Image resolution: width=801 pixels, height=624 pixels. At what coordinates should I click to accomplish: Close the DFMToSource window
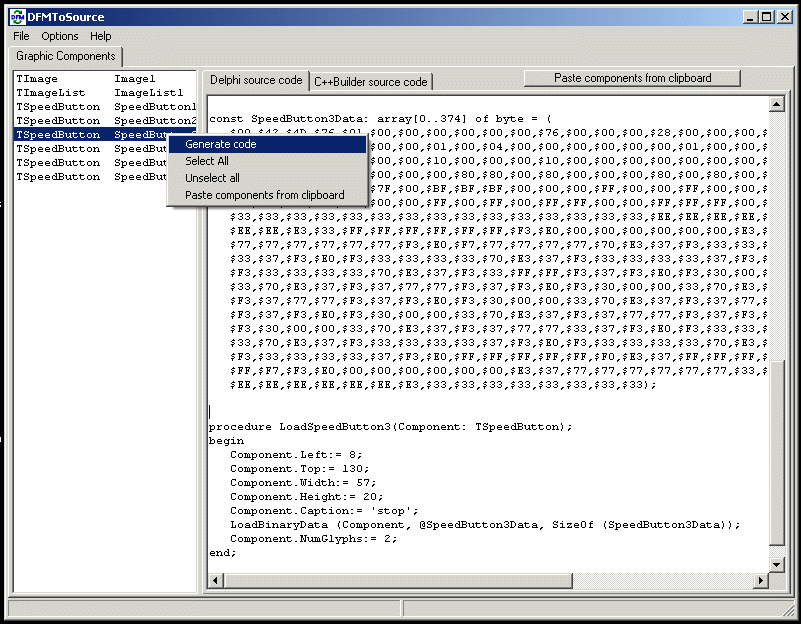click(x=785, y=17)
